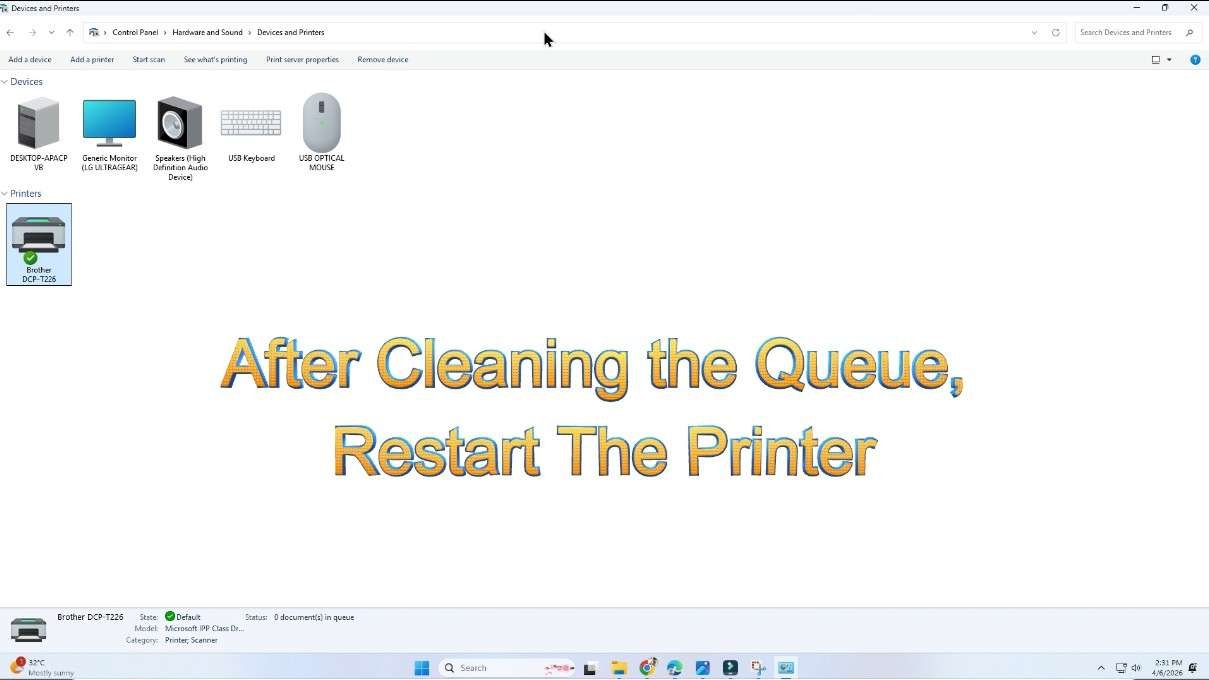Change view with the view options icon
The height and width of the screenshot is (680, 1209).
point(1156,60)
